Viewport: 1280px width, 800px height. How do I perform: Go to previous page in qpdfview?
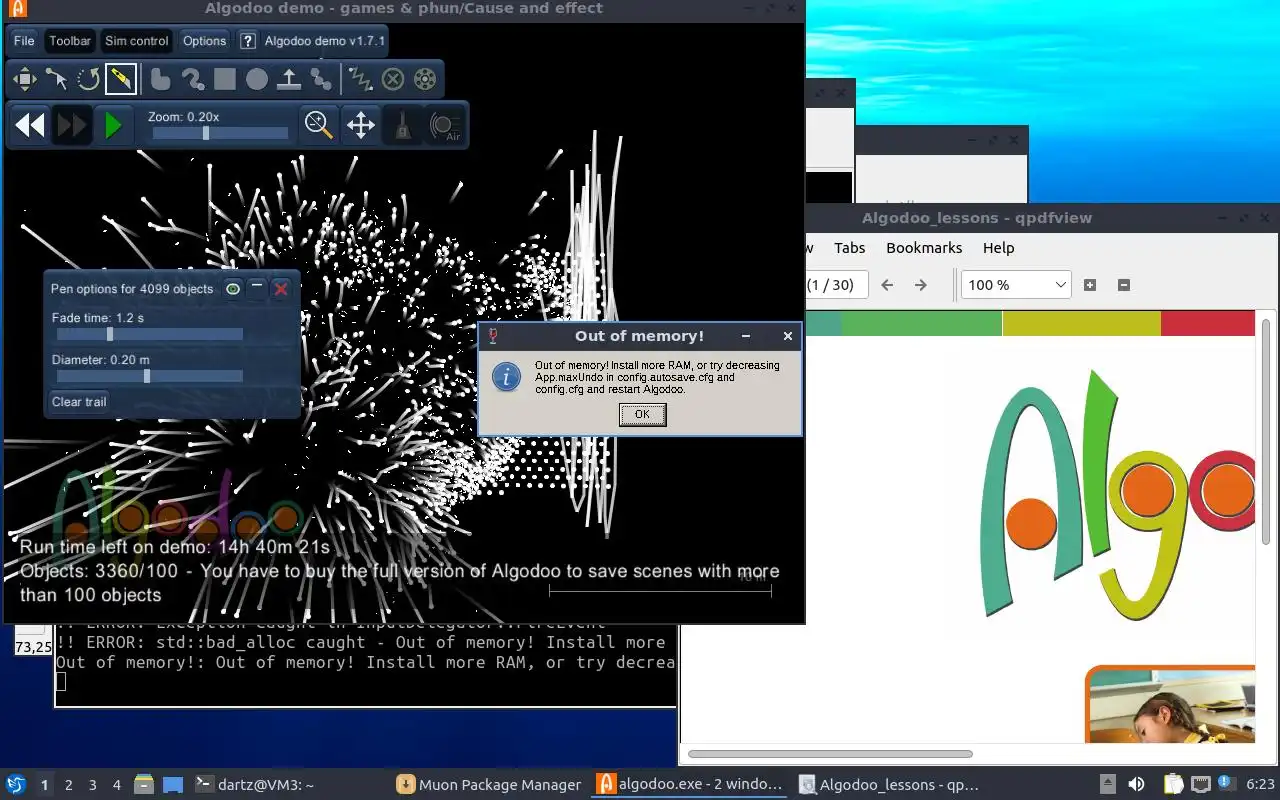pyautogui.click(x=887, y=285)
